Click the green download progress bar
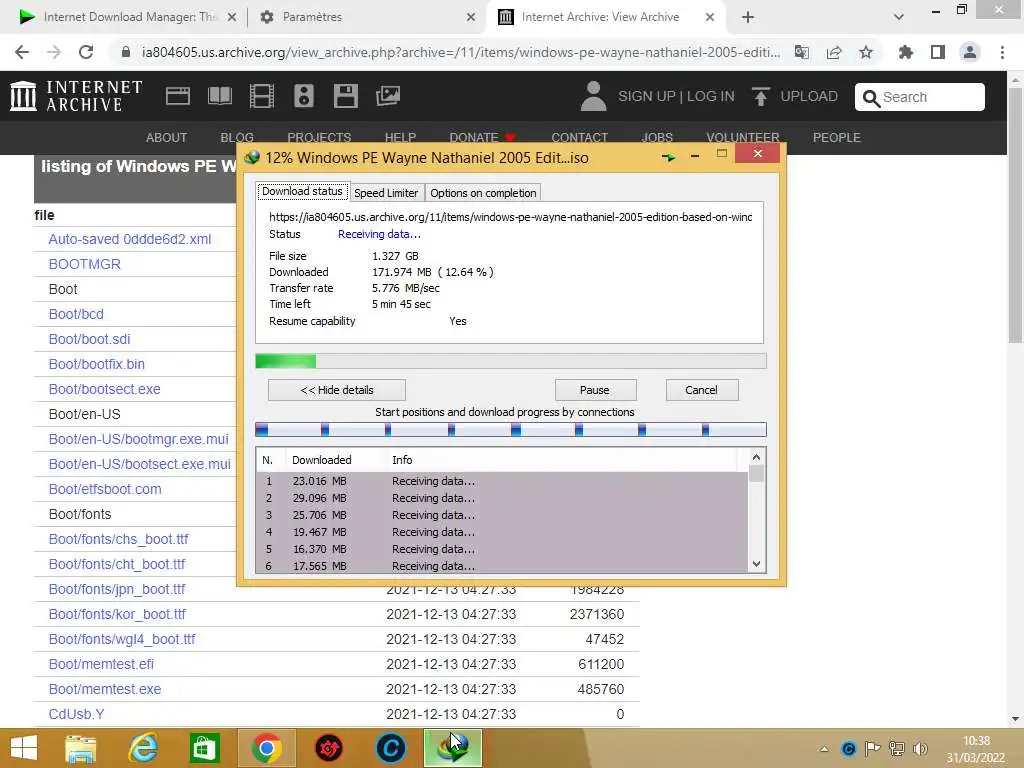1024x768 pixels. pyautogui.click(x=510, y=361)
